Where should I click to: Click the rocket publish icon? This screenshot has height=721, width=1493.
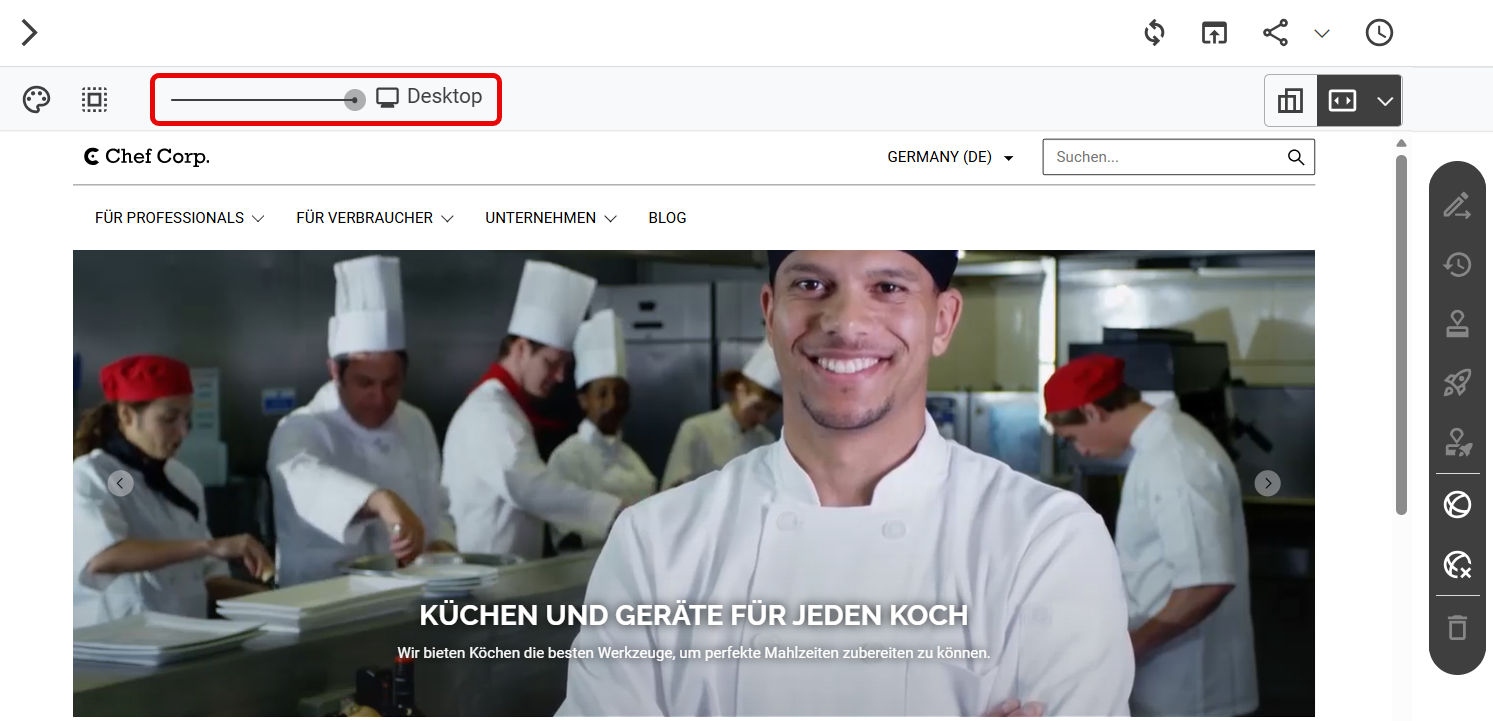click(x=1457, y=383)
